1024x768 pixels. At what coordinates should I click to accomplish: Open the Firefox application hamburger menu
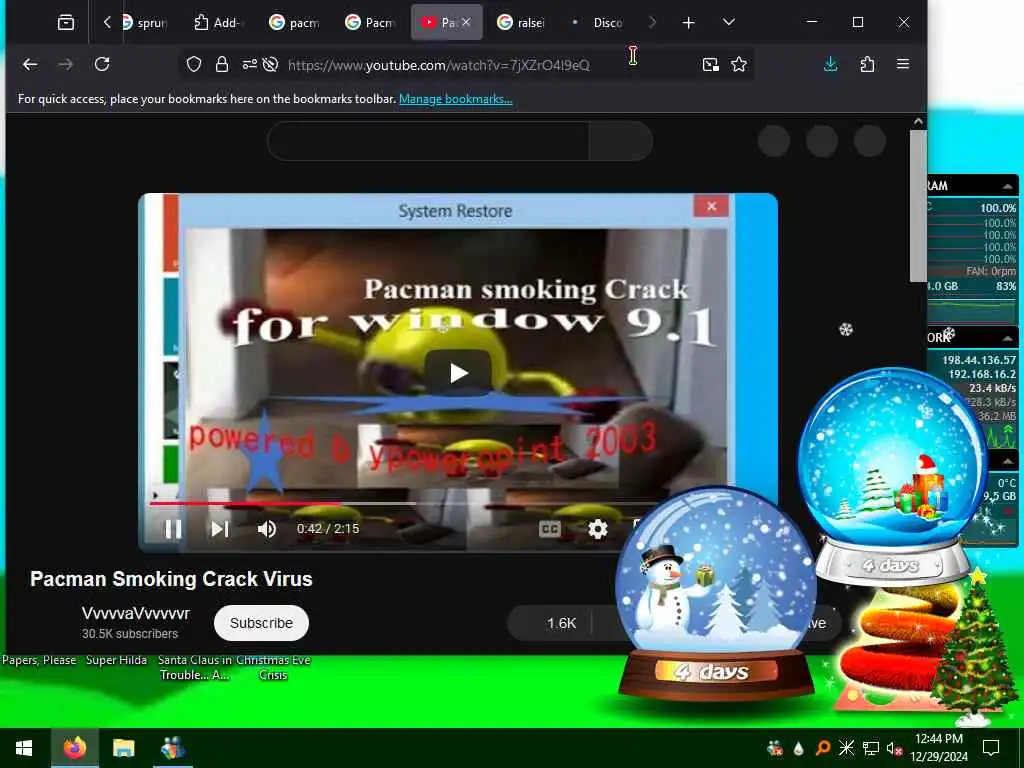[x=903, y=64]
